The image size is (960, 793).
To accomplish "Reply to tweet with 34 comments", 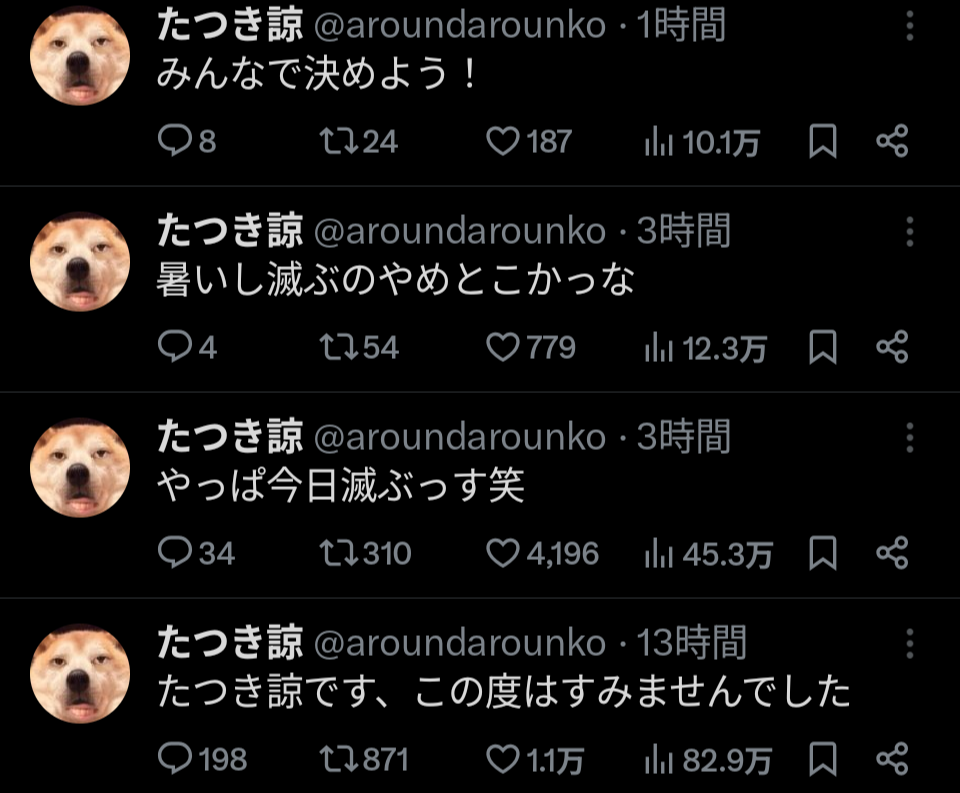I will (196, 553).
